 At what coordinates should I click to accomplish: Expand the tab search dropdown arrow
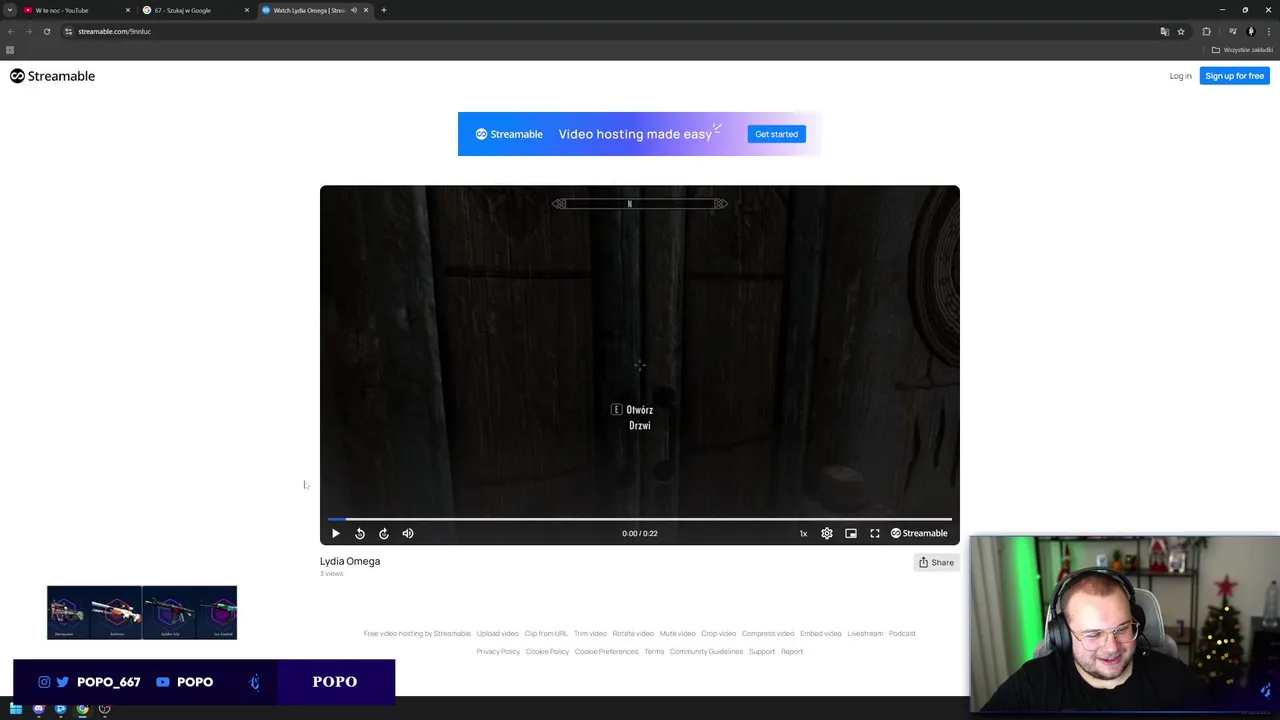click(10, 10)
